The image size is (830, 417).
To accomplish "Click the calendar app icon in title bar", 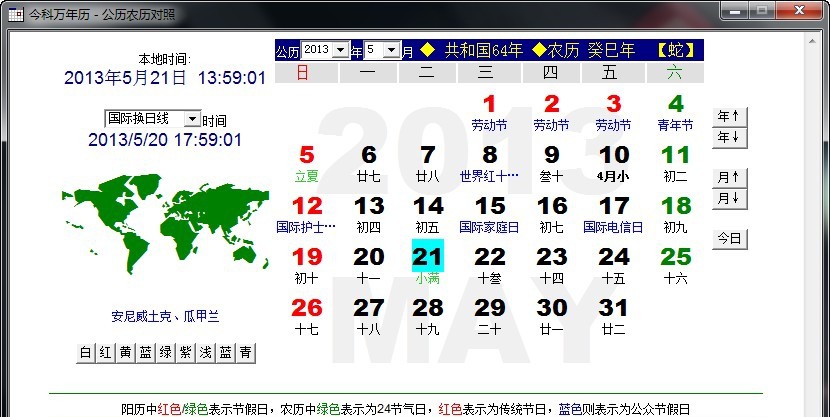I will (16, 14).
